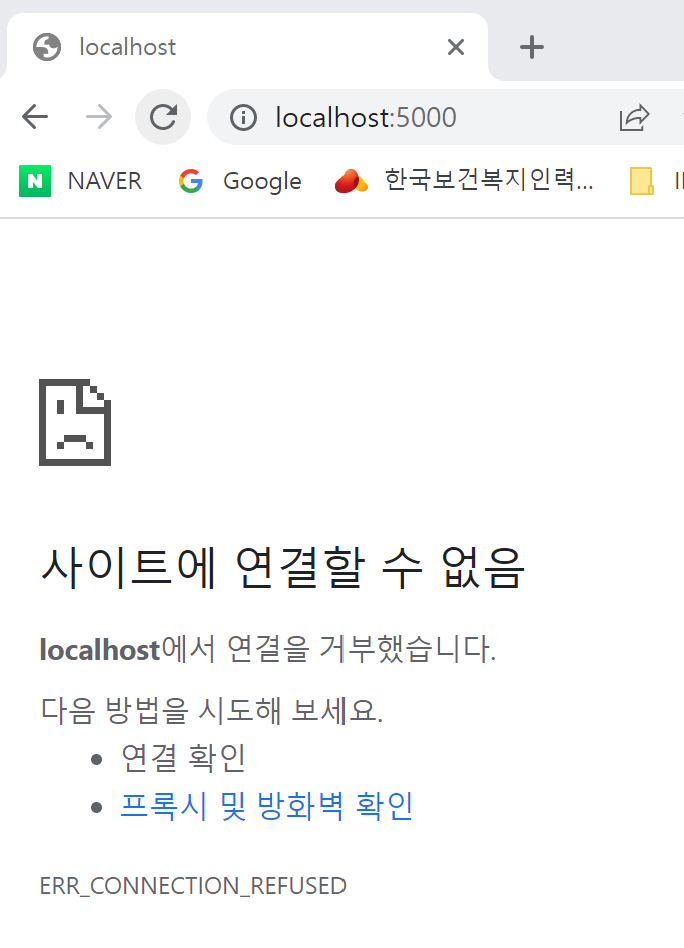Screen dimensions: 684x948
Task: Click the Google G favicon
Action: (191, 181)
